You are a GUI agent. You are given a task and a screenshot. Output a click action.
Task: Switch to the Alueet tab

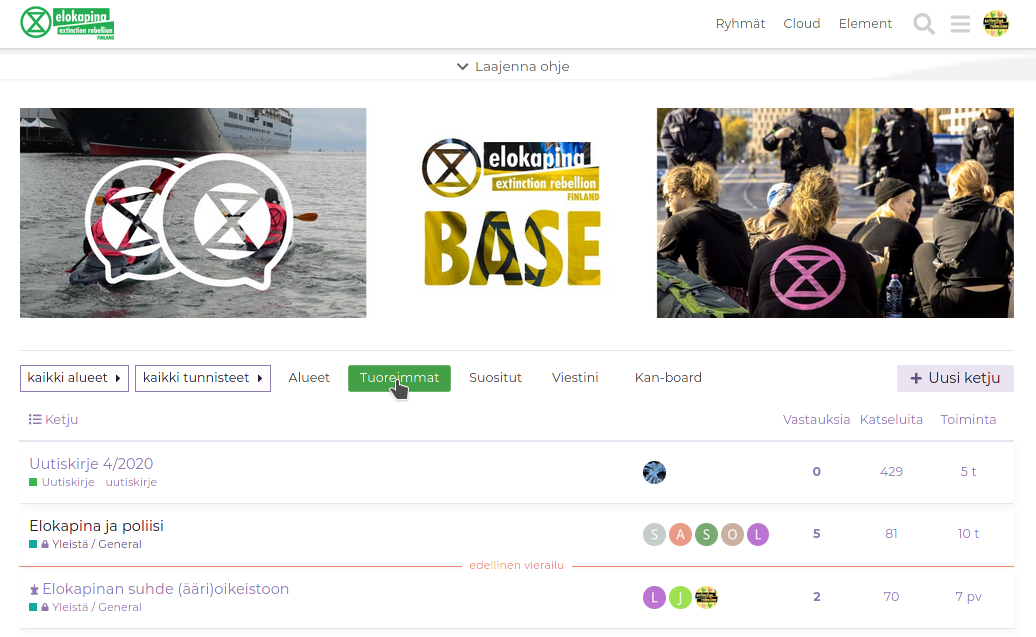coord(309,378)
